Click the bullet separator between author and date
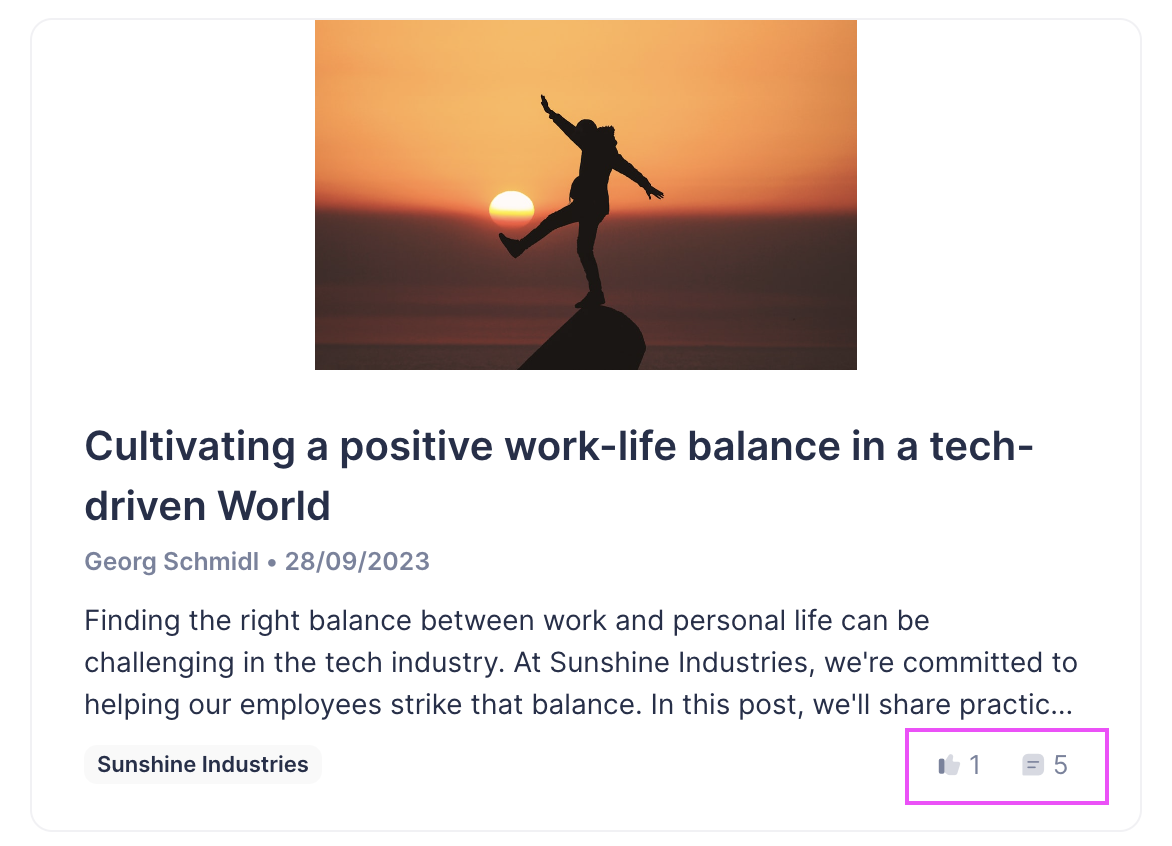Image resolution: width=1172 pixels, height=846 pixels. pos(271,562)
